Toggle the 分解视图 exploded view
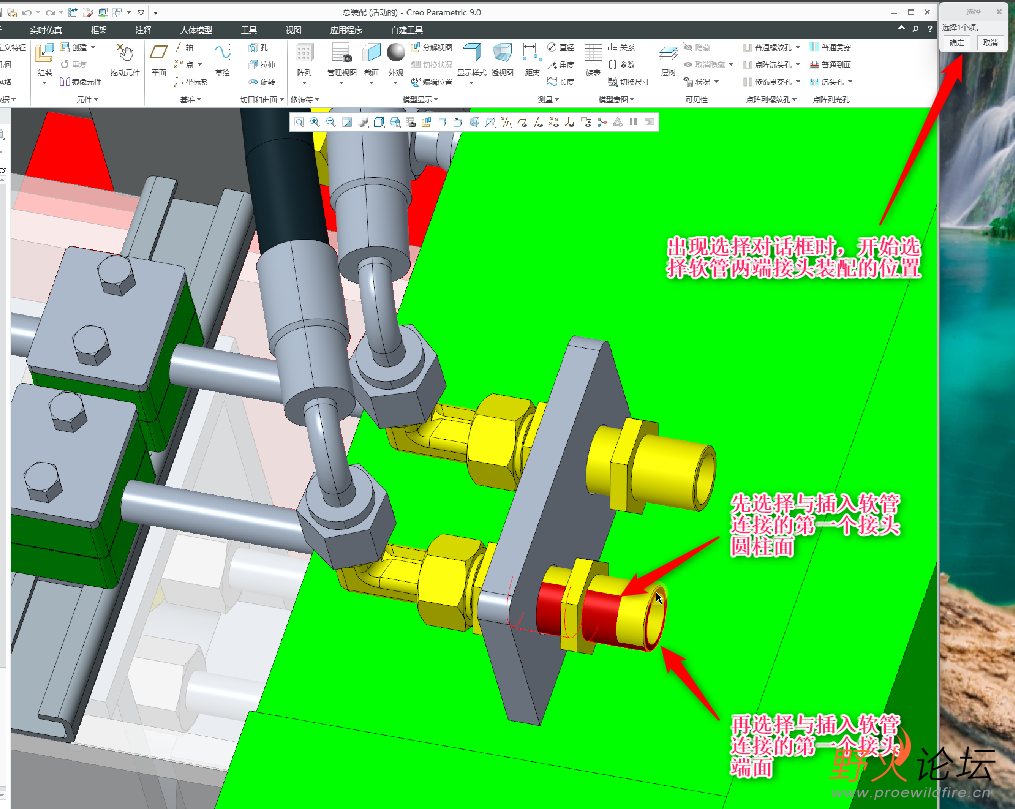Image resolution: width=1015 pixels, height=809 pixels. pos(432,47)
